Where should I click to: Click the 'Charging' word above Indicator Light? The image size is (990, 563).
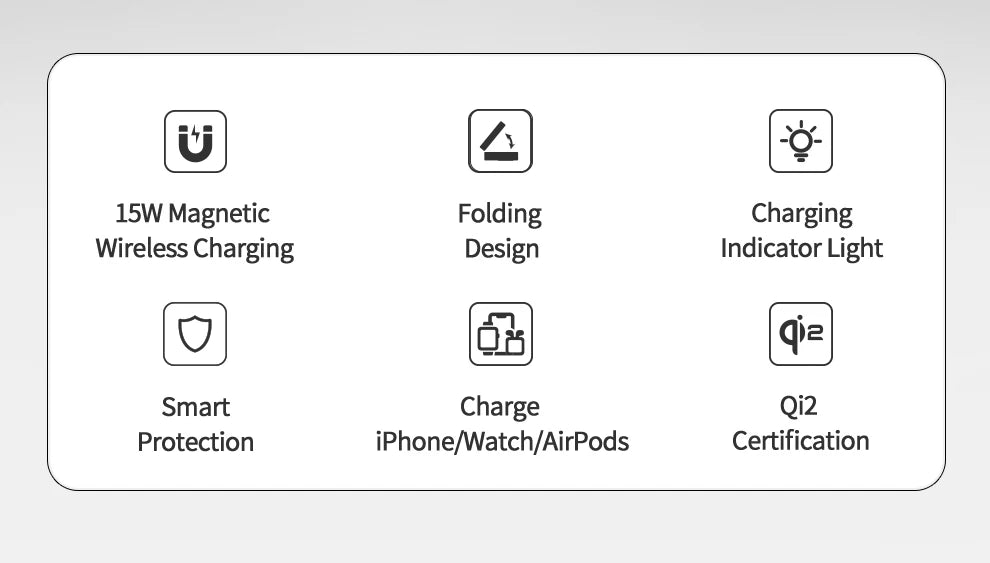[x=801, y=215]
